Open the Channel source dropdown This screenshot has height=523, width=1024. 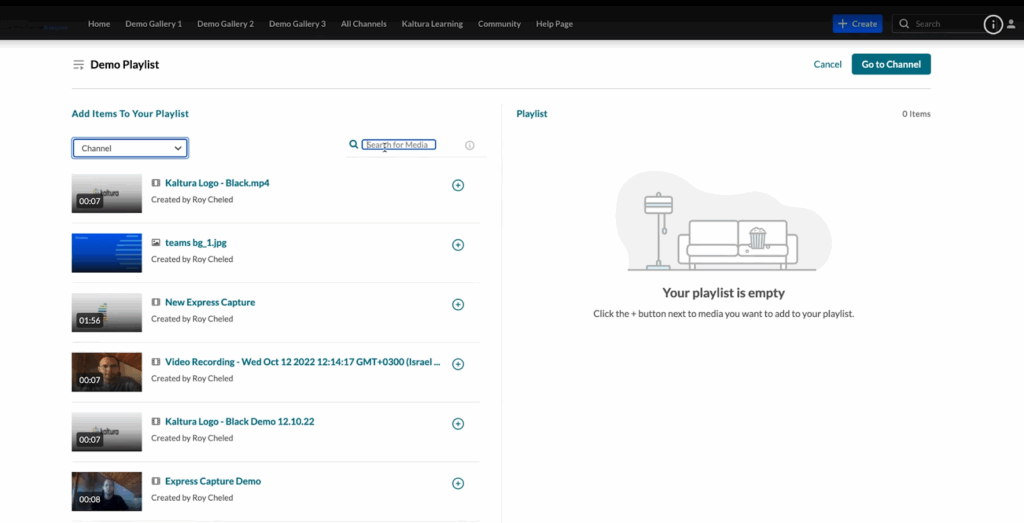click(x=130, y=148)
